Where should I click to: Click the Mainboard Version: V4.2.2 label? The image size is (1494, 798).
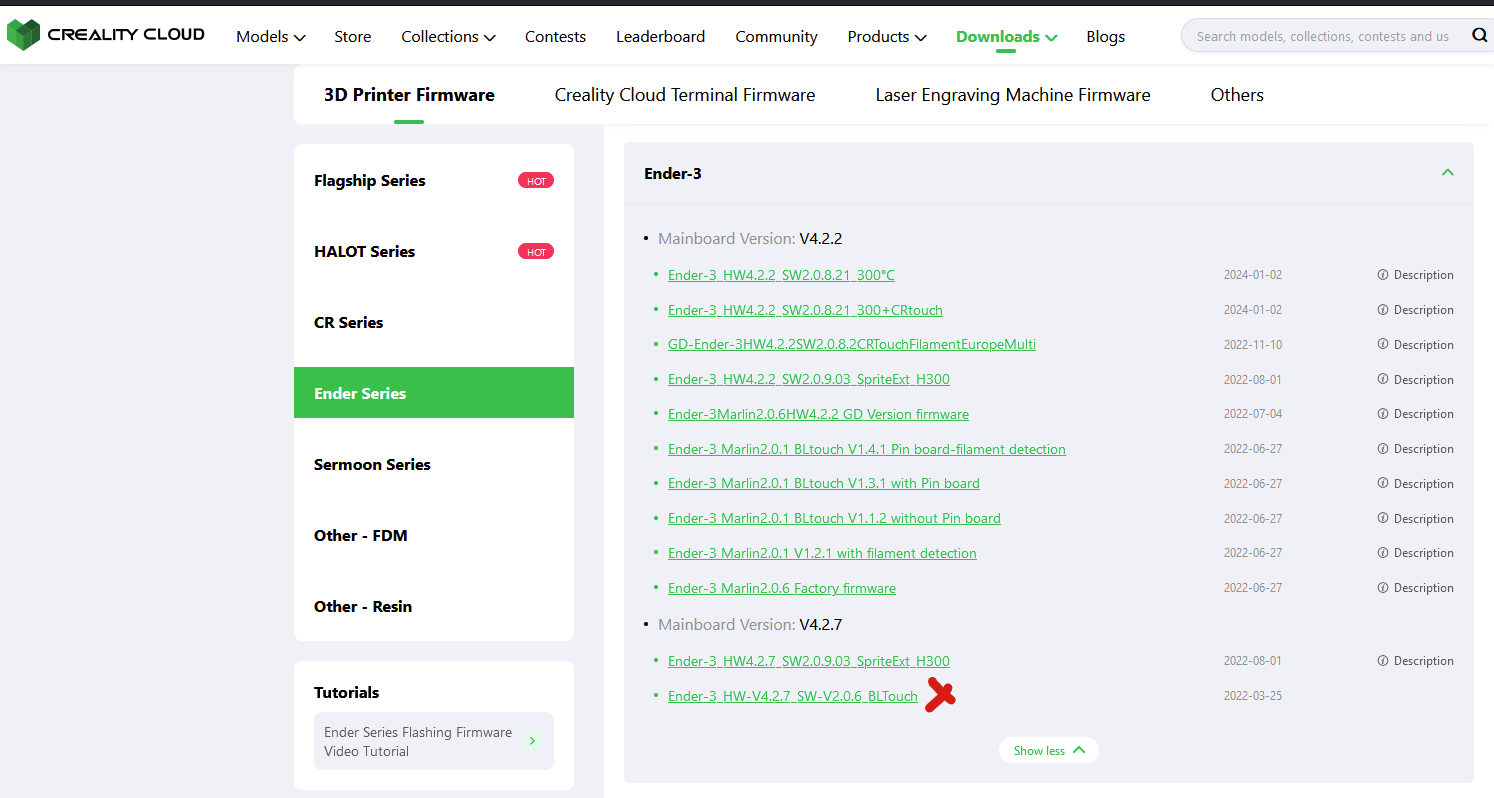point(750,239)
